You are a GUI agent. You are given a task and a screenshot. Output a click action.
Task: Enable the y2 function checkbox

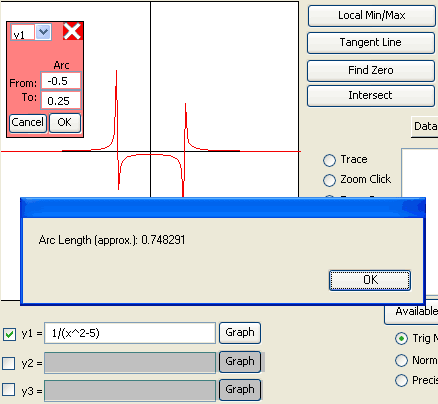point(9,363)
